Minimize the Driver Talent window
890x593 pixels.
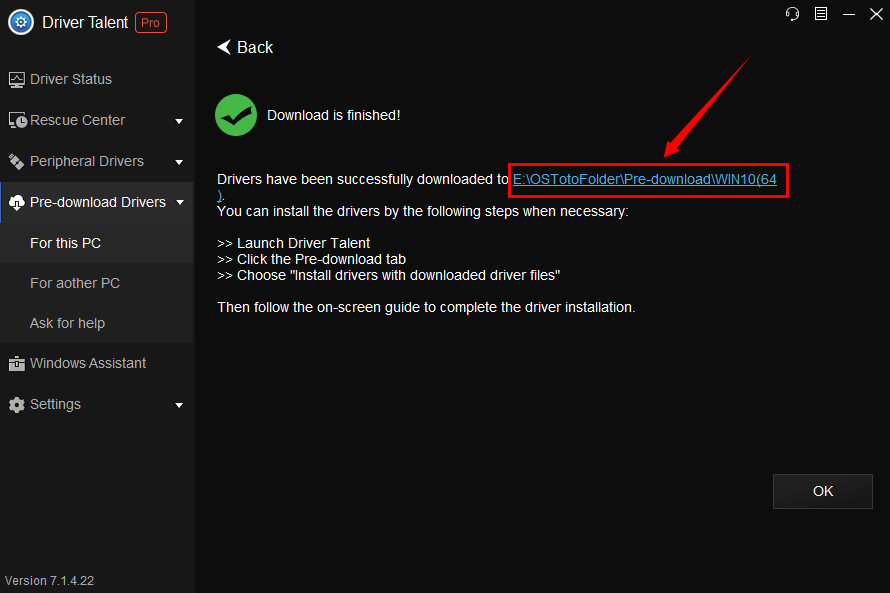[849, 14]
